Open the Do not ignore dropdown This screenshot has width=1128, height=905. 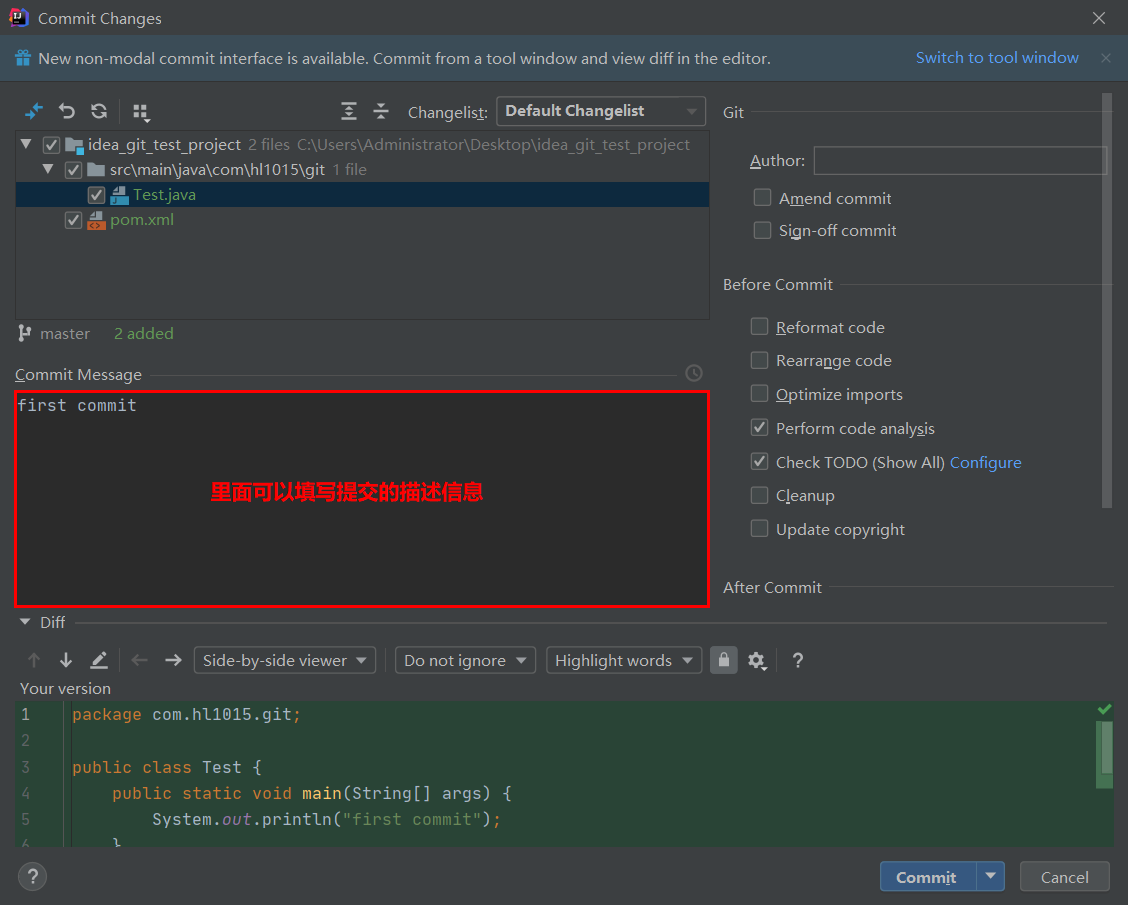465,660
